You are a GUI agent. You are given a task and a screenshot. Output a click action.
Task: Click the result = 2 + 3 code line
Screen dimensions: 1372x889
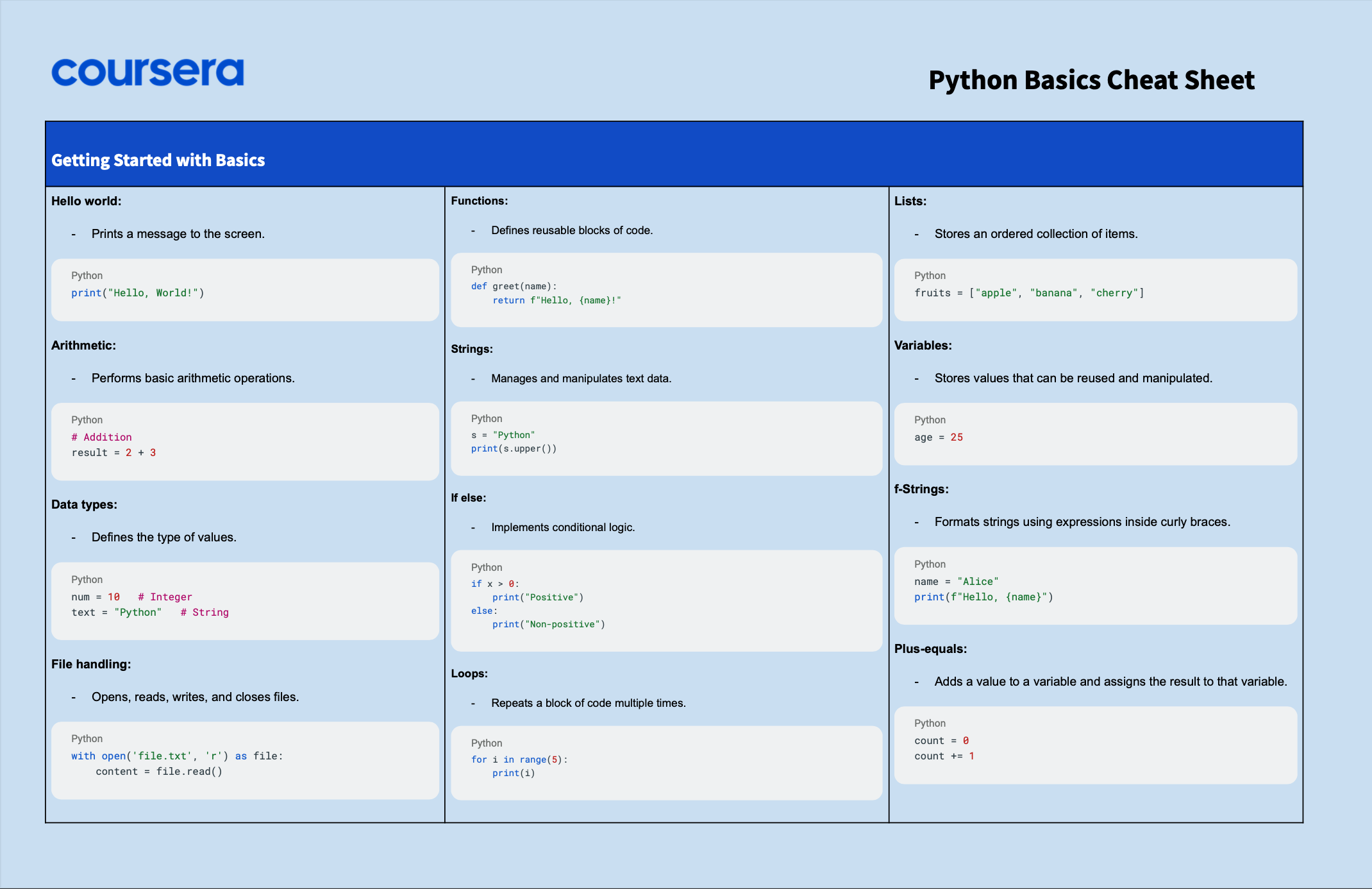(113, 453)
